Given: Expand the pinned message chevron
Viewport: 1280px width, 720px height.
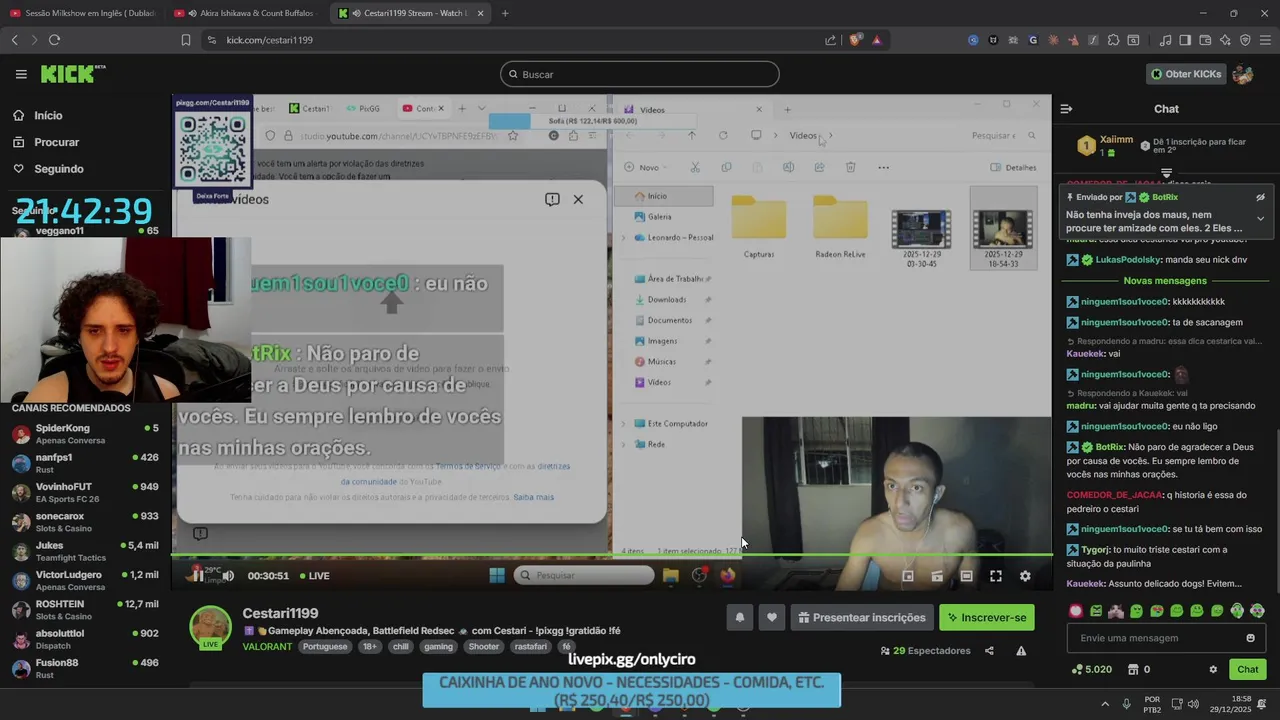Looking at the screenshot, I should (1260, 219).
